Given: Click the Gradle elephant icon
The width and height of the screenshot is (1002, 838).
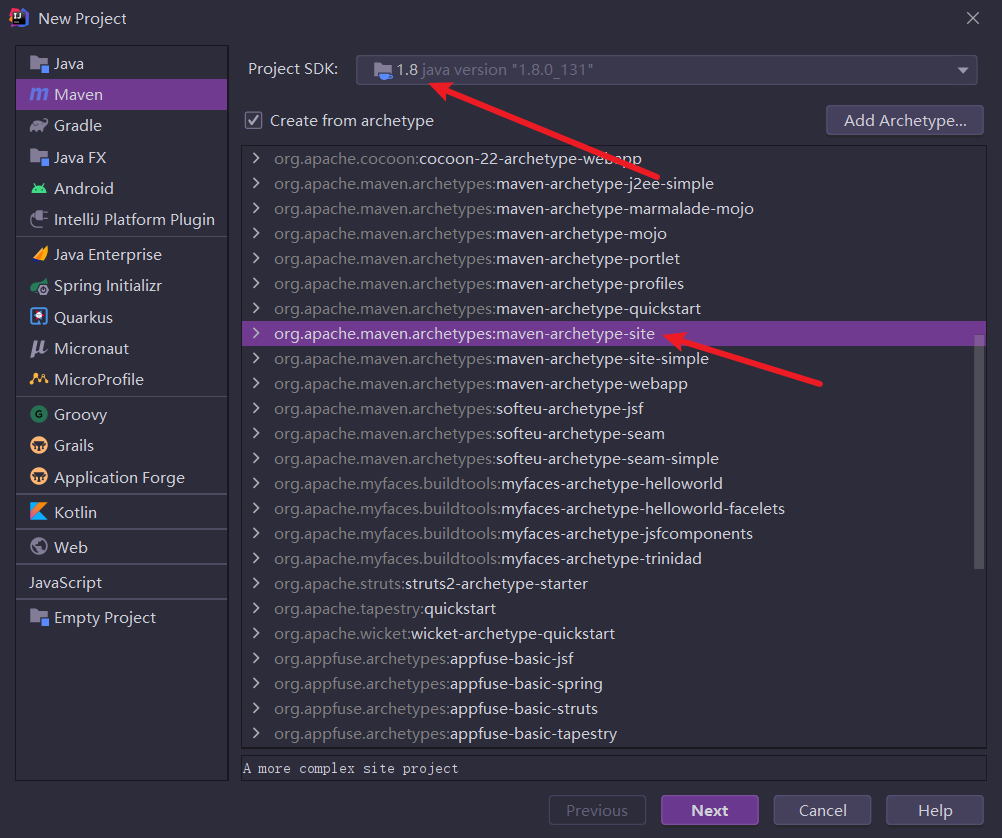Looking at the screenshot, I should click(39, 126).
